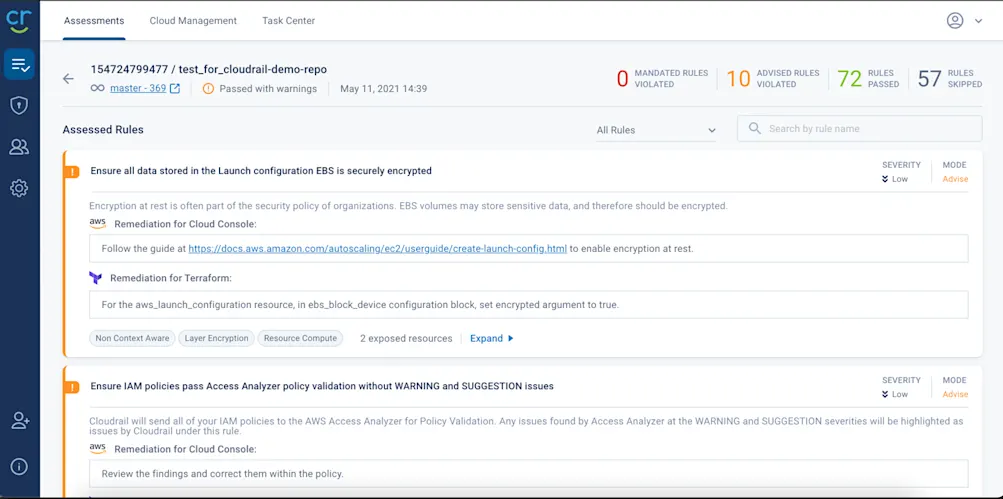
Task: Click the 72 Rules Passed counter
Action: pyautogui.click(x=868, y=79)
